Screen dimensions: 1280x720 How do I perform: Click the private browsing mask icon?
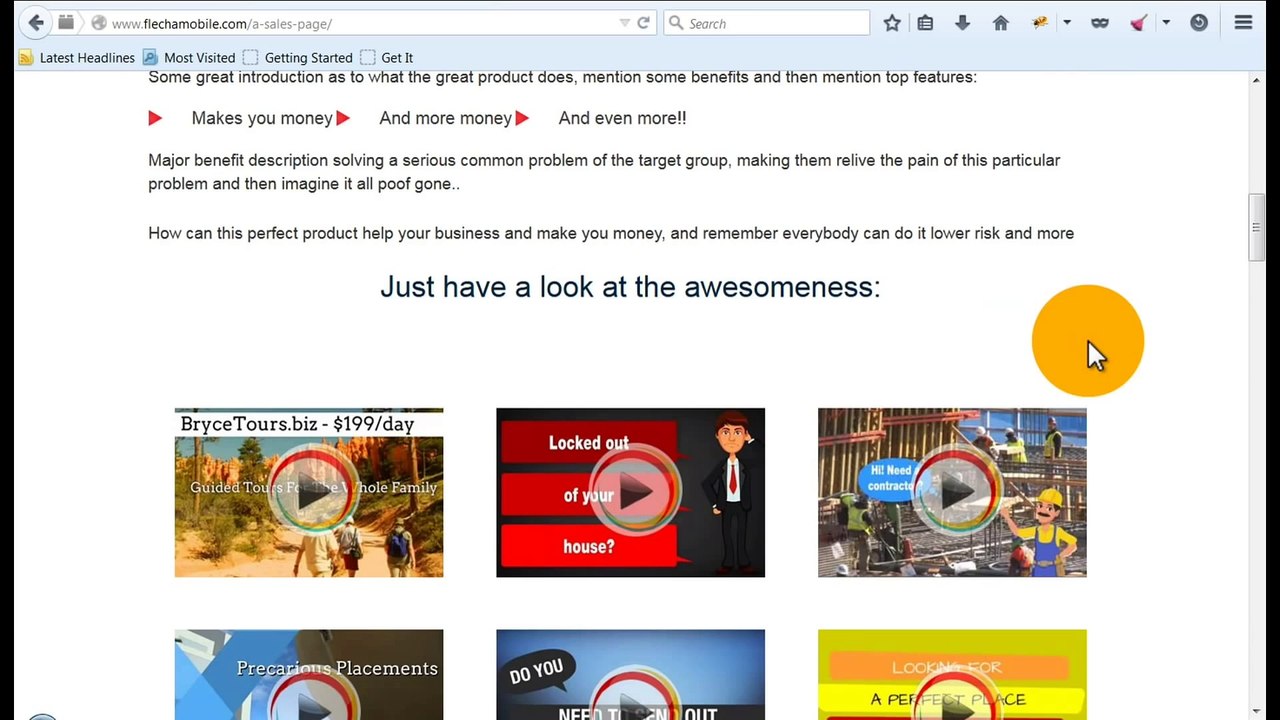point(1100,23)
